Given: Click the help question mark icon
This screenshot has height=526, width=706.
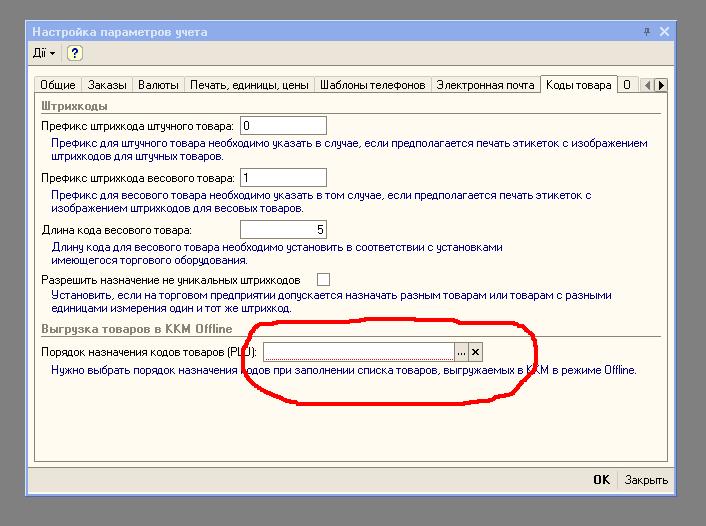Looking at the screenshot, I should coord(74,53).
